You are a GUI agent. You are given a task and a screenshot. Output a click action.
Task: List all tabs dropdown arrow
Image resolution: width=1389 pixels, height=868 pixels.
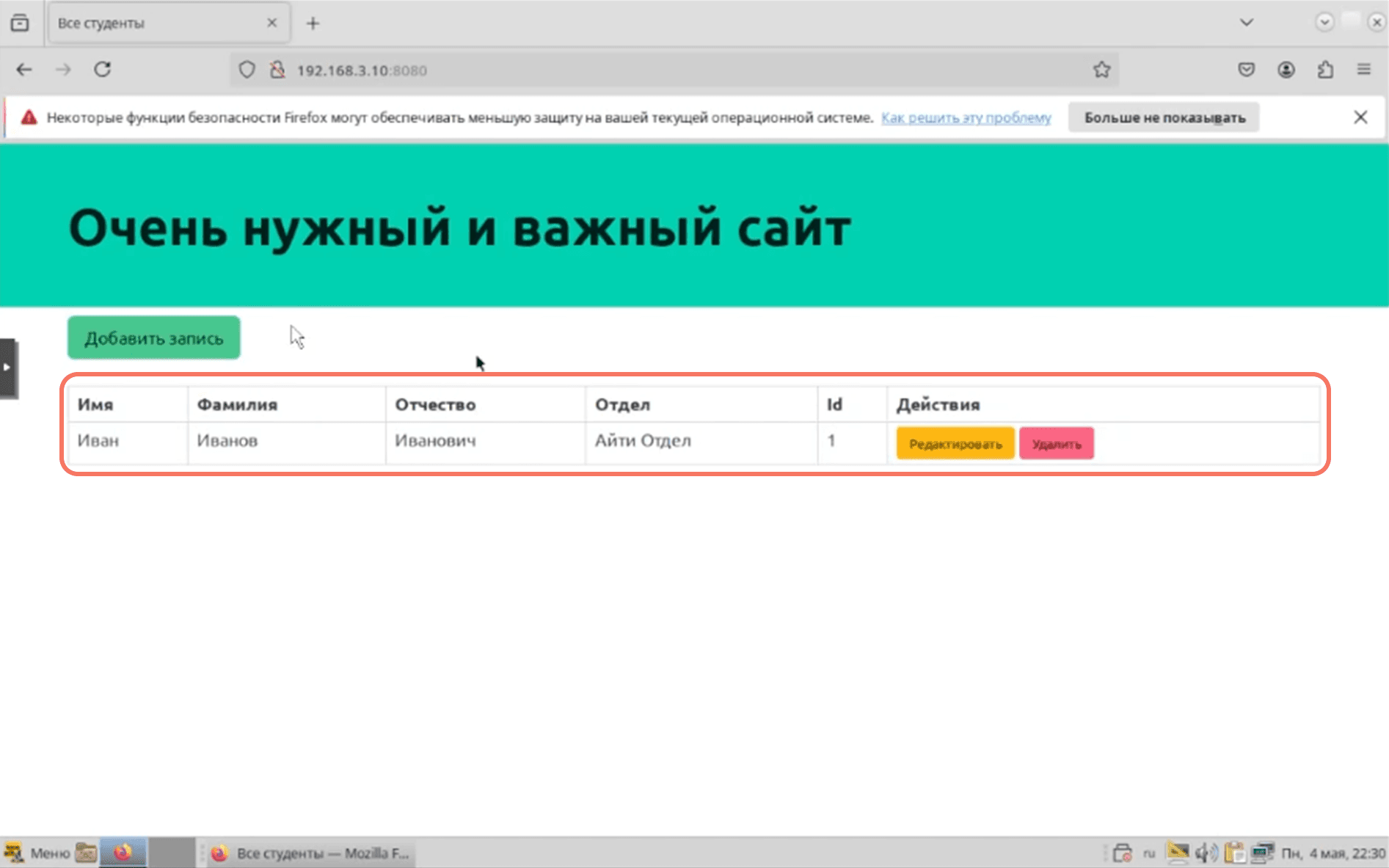tap(1246, 23)
